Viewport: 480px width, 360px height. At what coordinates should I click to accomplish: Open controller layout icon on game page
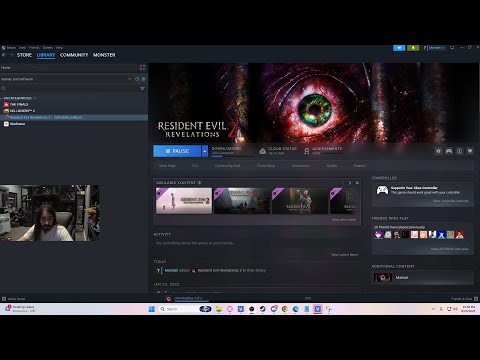[x=449, y=151]
